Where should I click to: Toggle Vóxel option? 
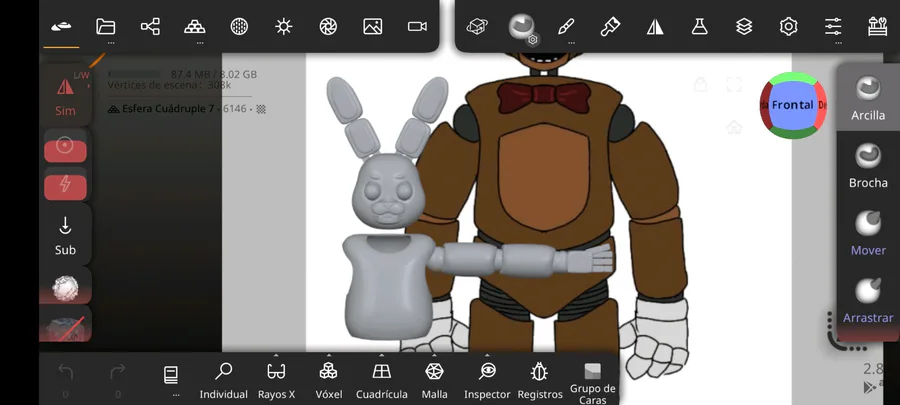pos(328,381)
